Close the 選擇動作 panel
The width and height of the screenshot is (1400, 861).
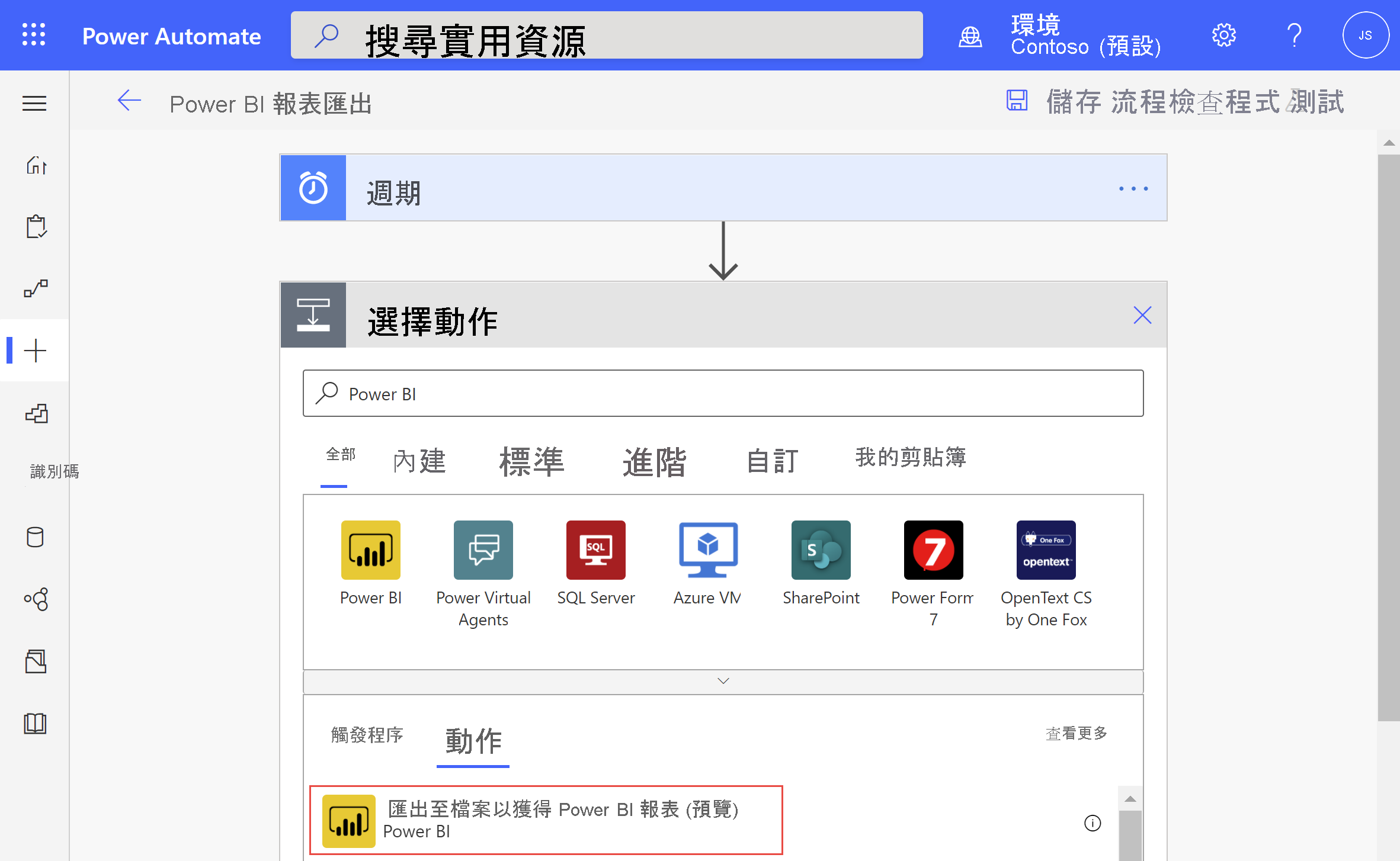coord(1142,315)
